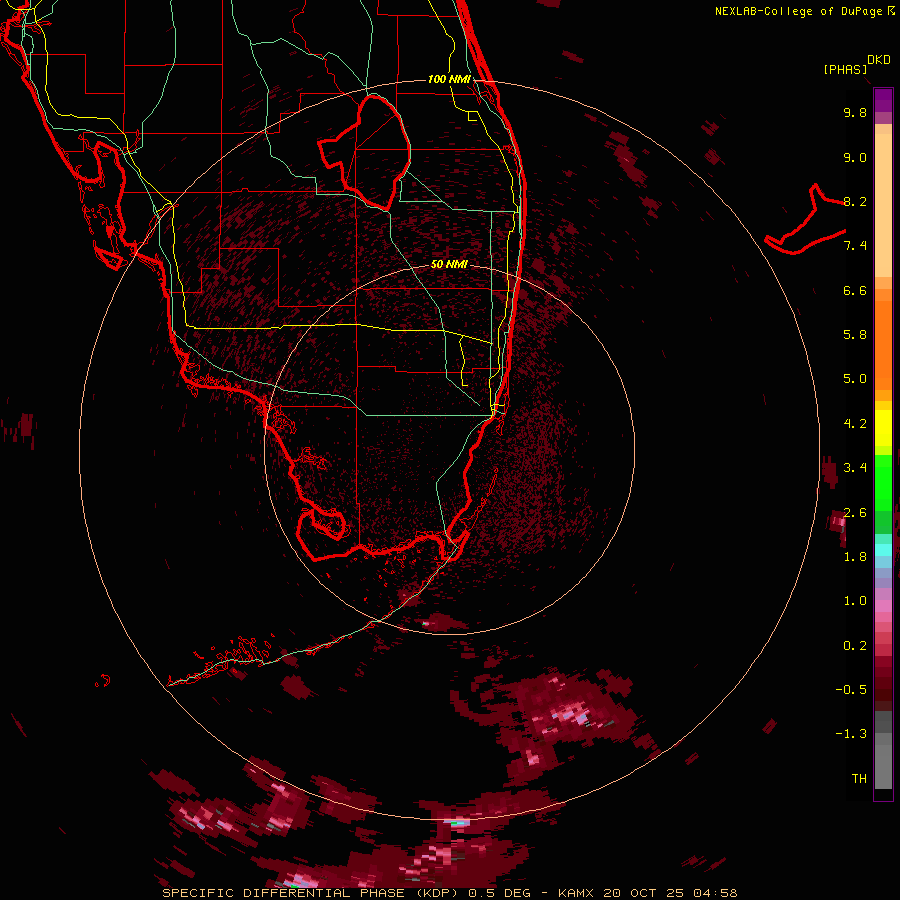Click the 1.0 color scale value

(x=855, y=601)
